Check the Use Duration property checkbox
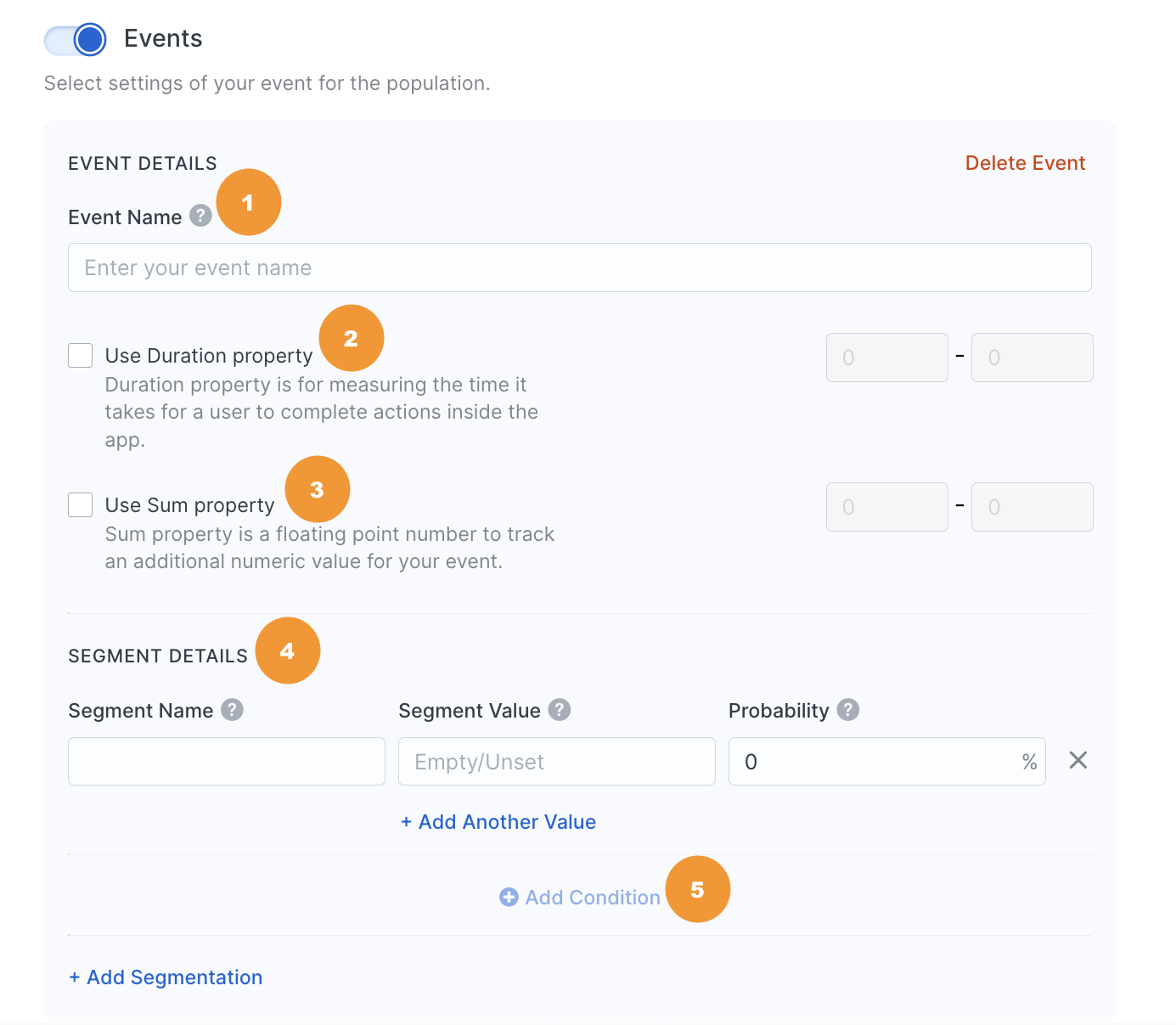 click(81, 355)
